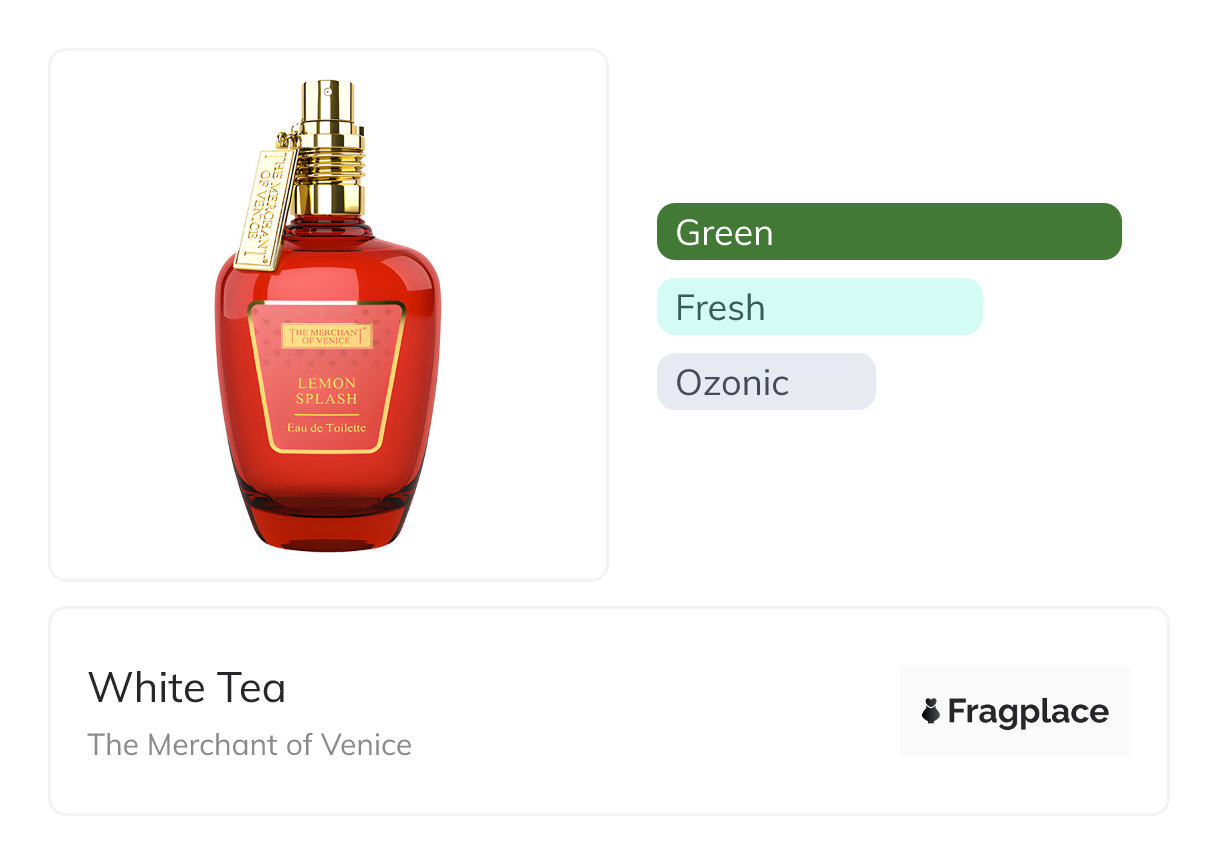Select the Ozonic accord bar
1218x864 pixels.
coord(766,382)
